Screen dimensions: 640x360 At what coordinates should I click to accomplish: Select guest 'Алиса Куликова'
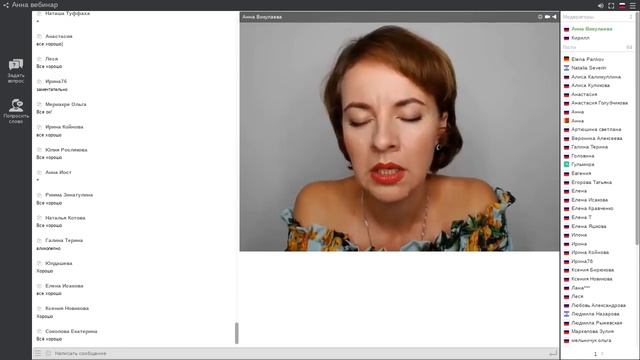[591, 85]
